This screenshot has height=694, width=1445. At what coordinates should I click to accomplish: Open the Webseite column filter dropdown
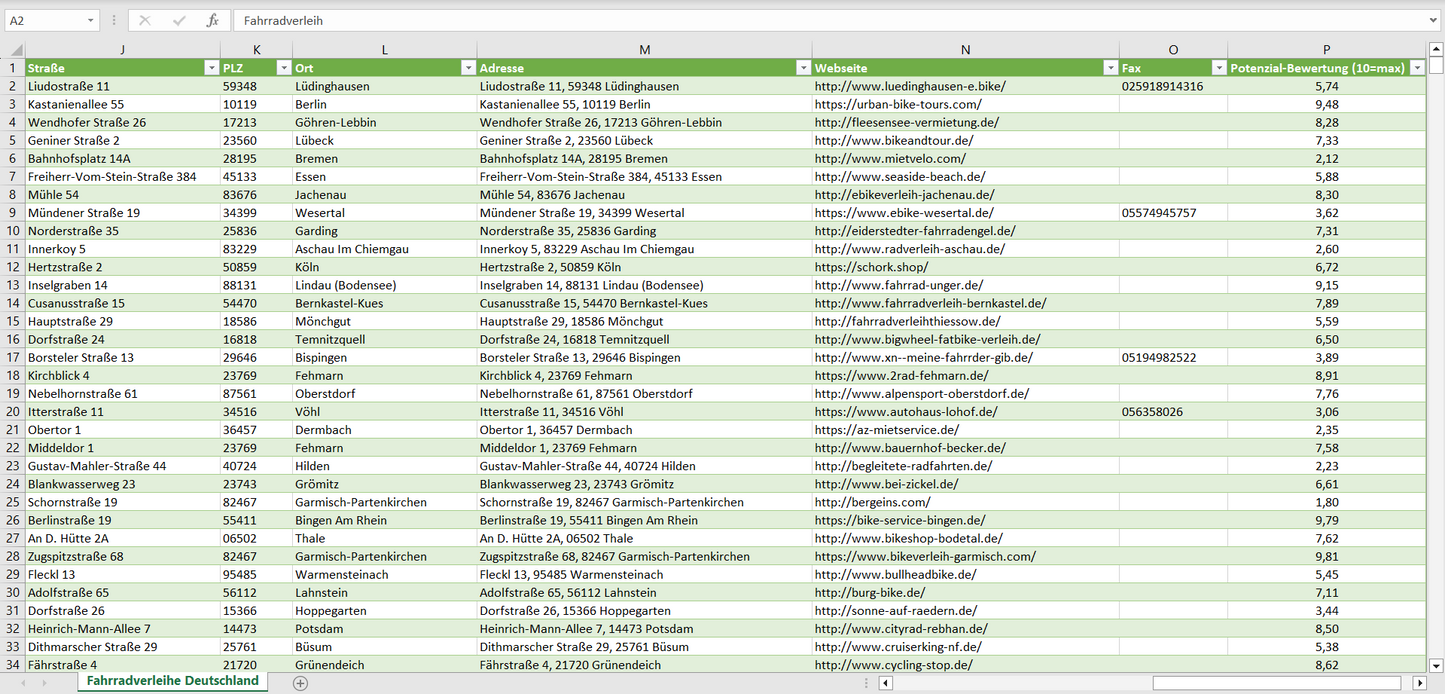1109,68
